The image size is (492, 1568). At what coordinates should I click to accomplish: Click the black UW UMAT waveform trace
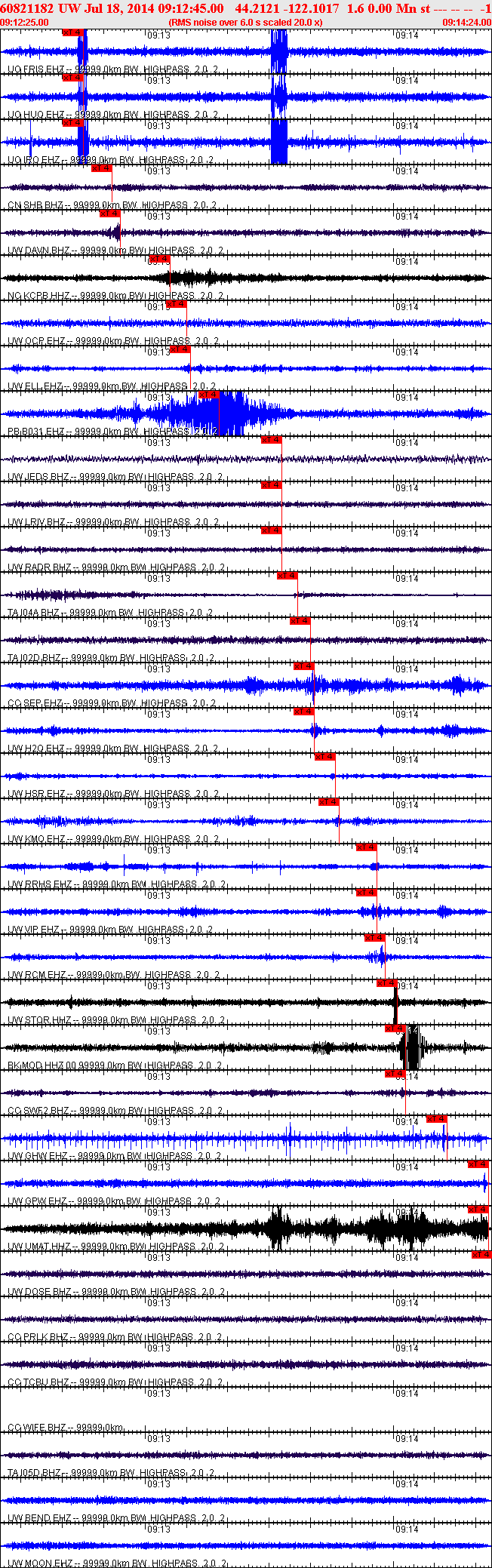pyautogui.click(x=245, y=1228)
